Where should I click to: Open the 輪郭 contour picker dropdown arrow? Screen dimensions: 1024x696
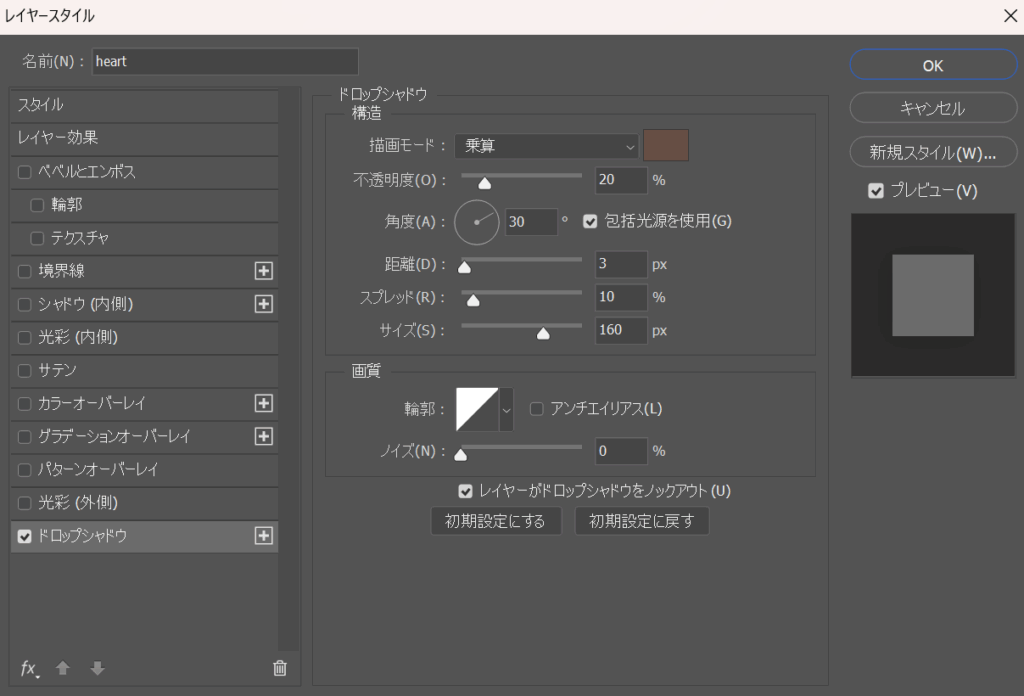tap(506, 409)
